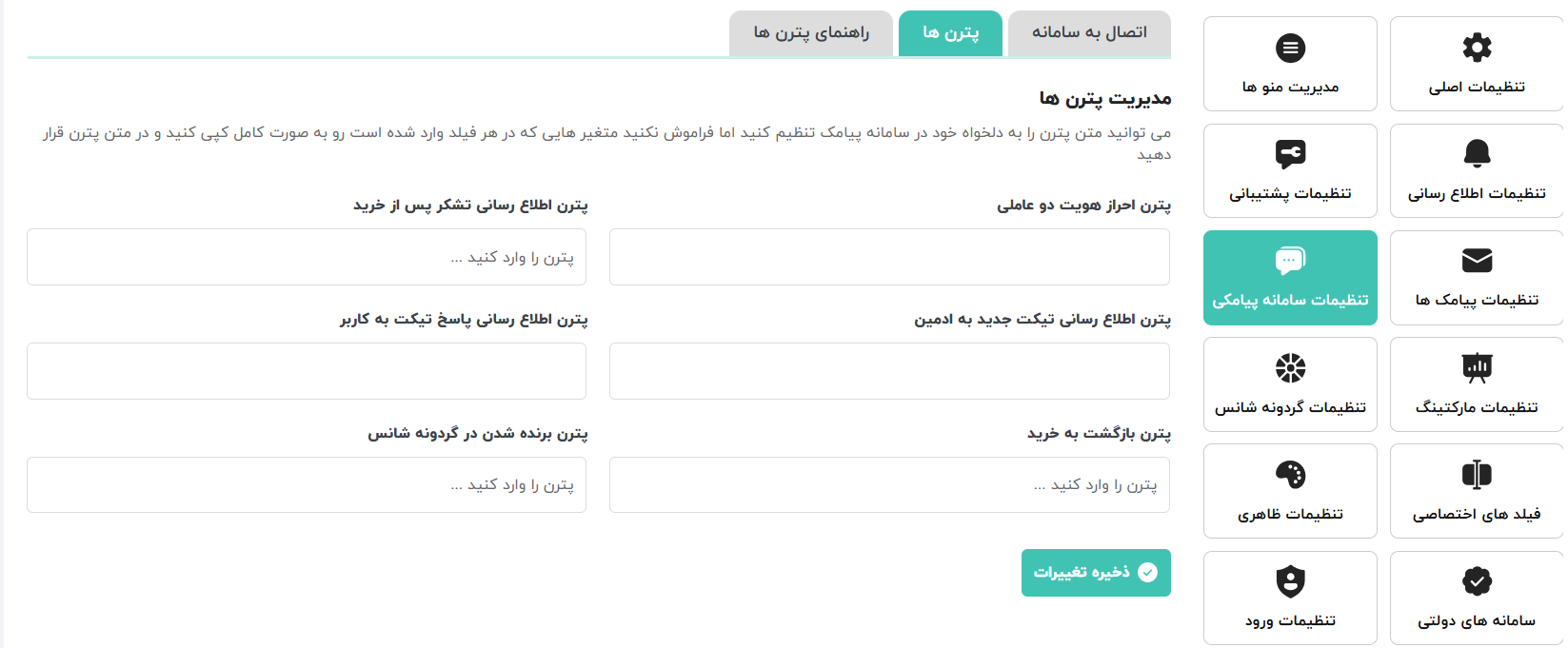
Task: Focus the تشکر پس از خرید pattern field
Action: click(307, 257)
